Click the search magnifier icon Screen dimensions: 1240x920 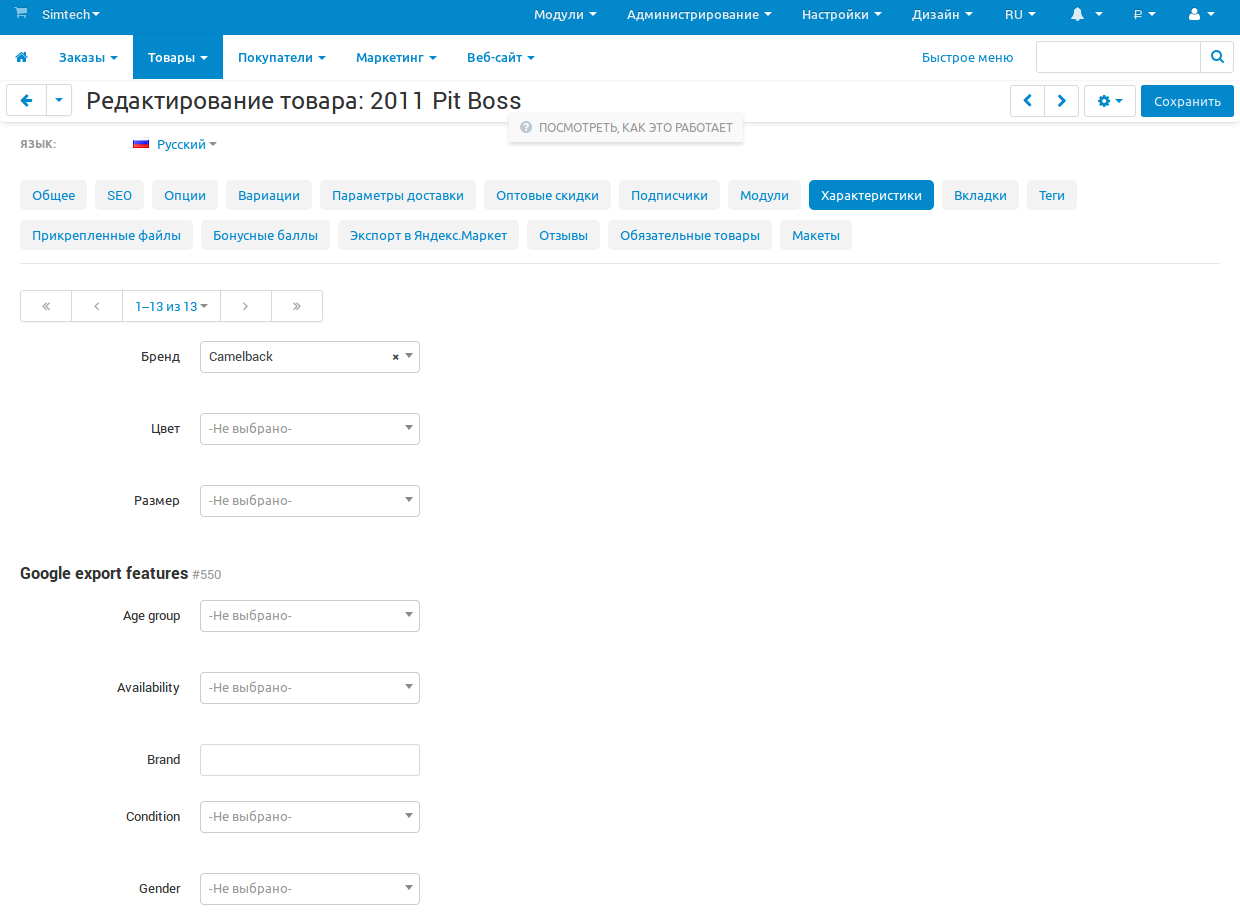[1217, 57]
